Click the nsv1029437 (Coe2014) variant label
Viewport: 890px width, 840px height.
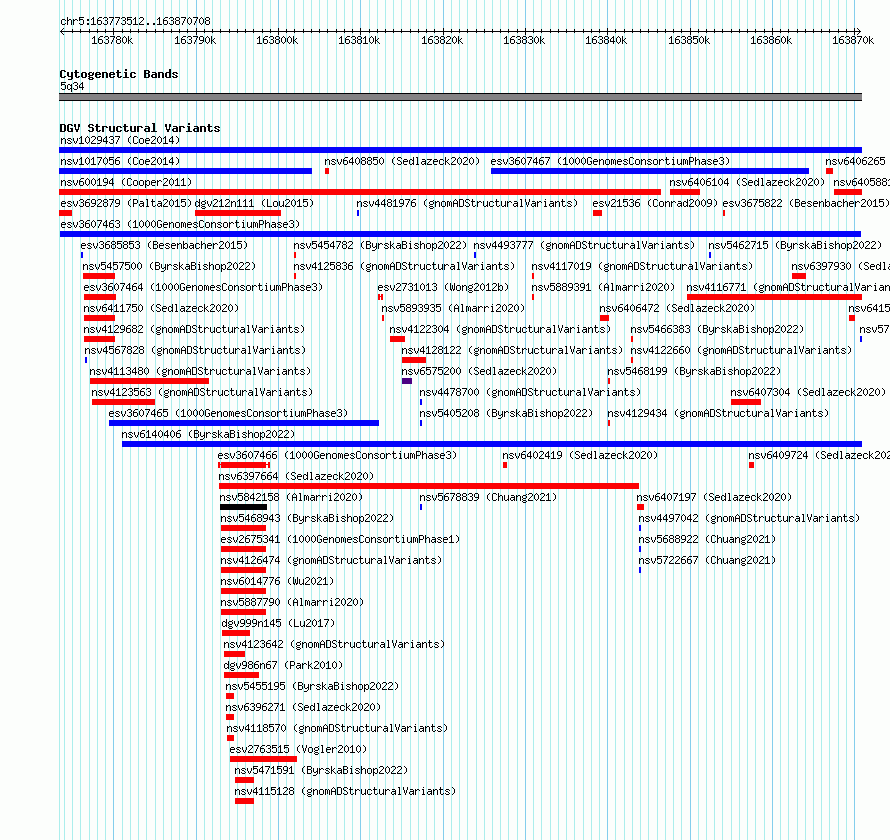(120, 140)
